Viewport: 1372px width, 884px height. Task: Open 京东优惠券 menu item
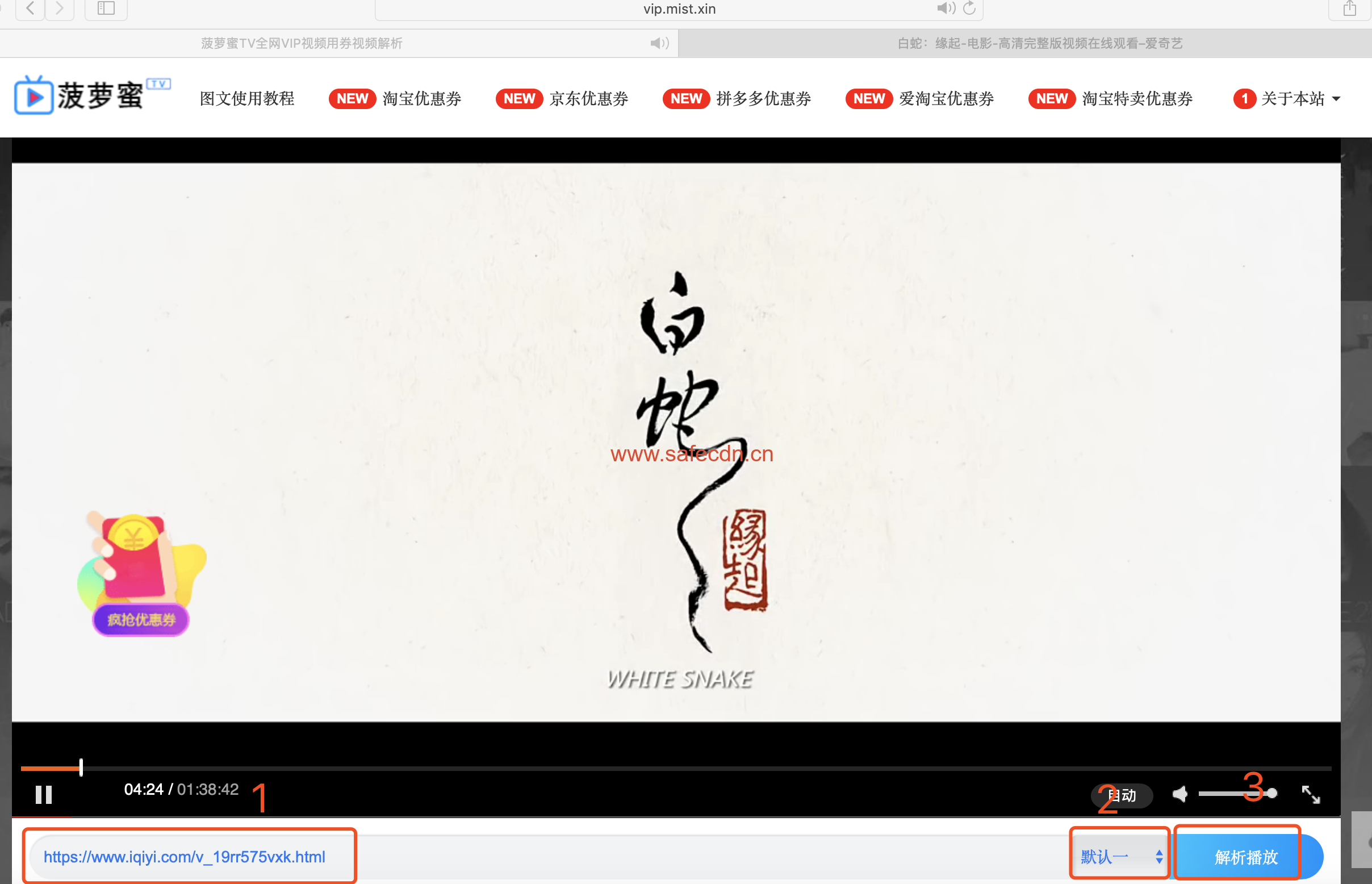(x=562, y=98)
